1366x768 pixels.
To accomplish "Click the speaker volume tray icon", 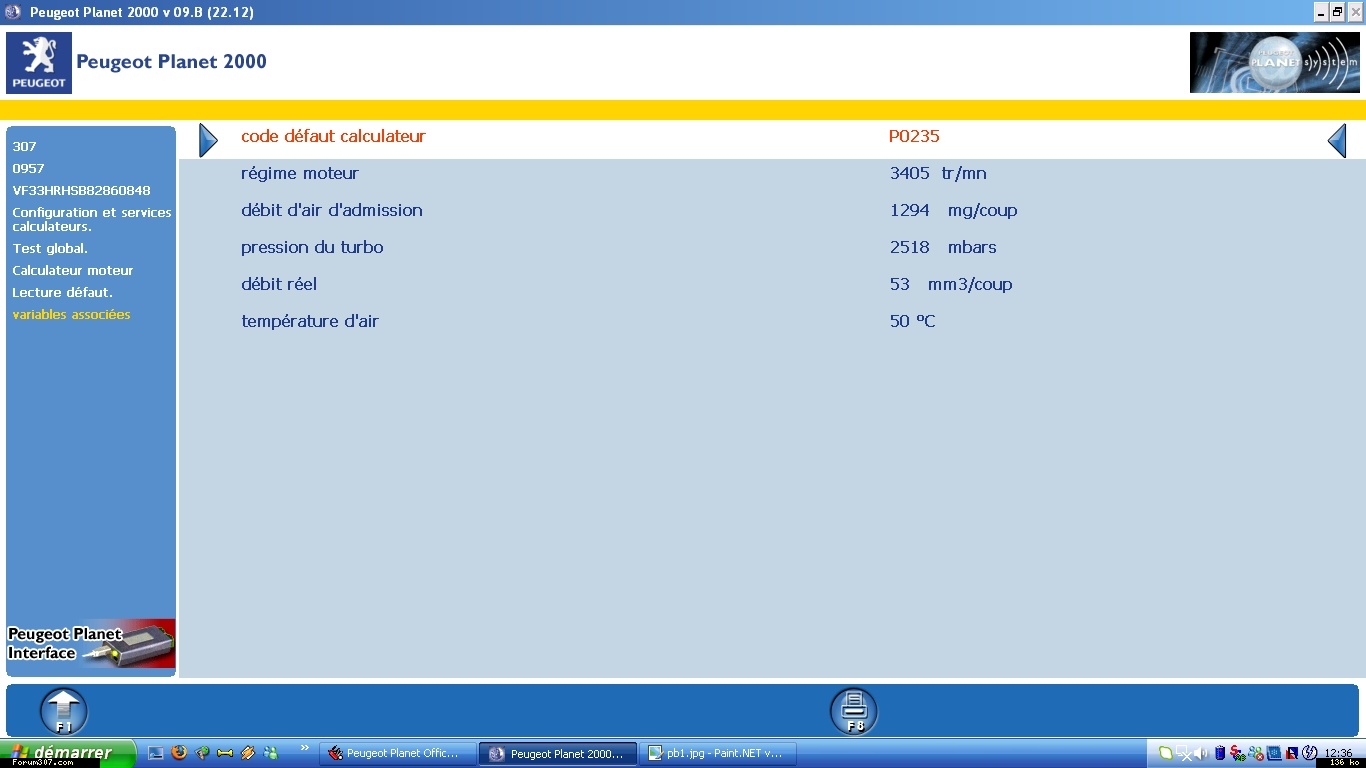I will click(1200, 753).
